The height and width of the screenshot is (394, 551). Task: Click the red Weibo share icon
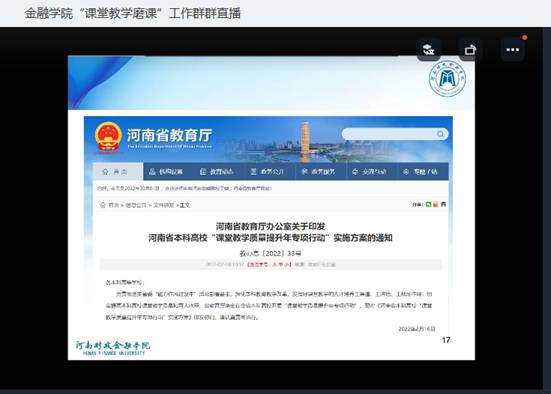436,204
